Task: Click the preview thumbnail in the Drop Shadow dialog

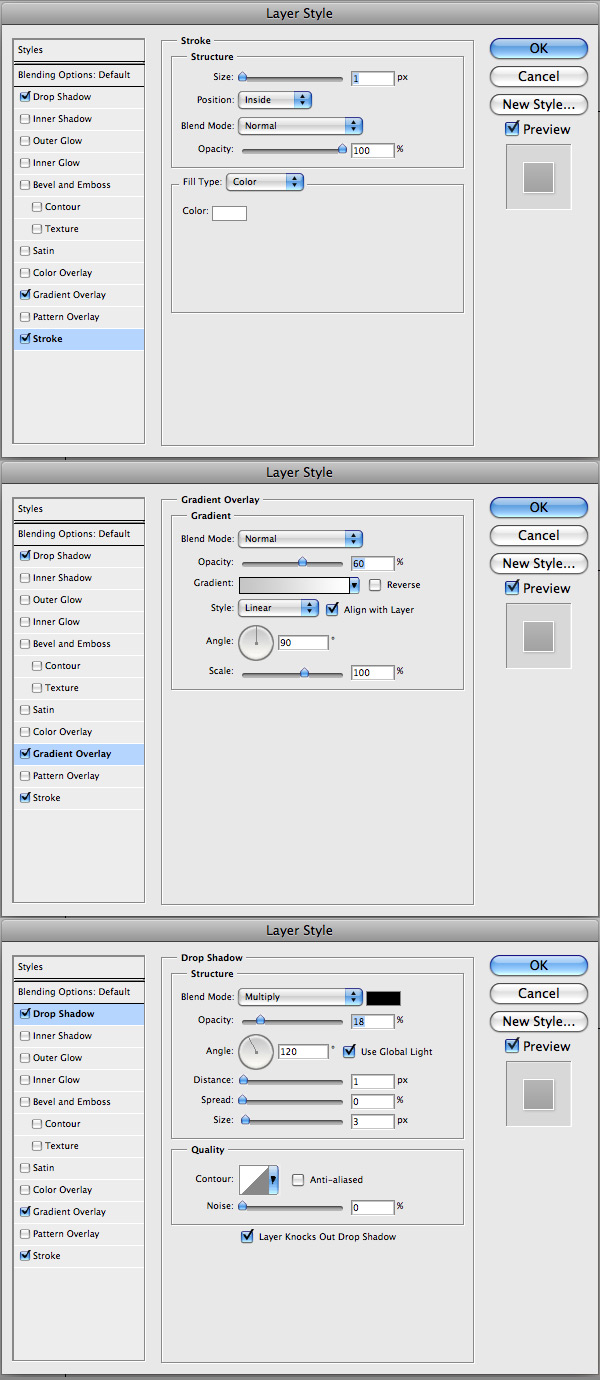Action: (538, 1094)
